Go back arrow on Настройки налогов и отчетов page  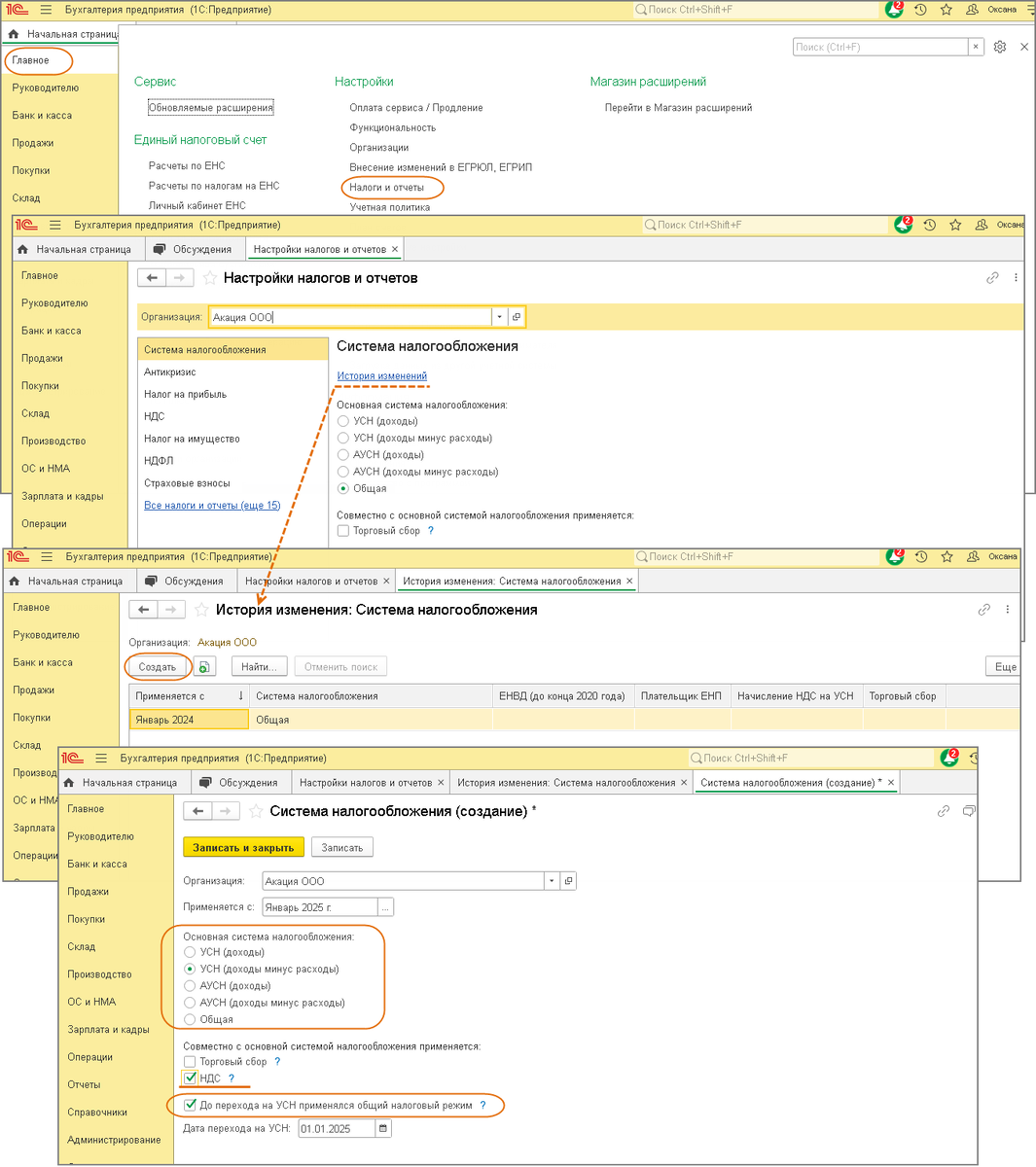pos(152,278)
